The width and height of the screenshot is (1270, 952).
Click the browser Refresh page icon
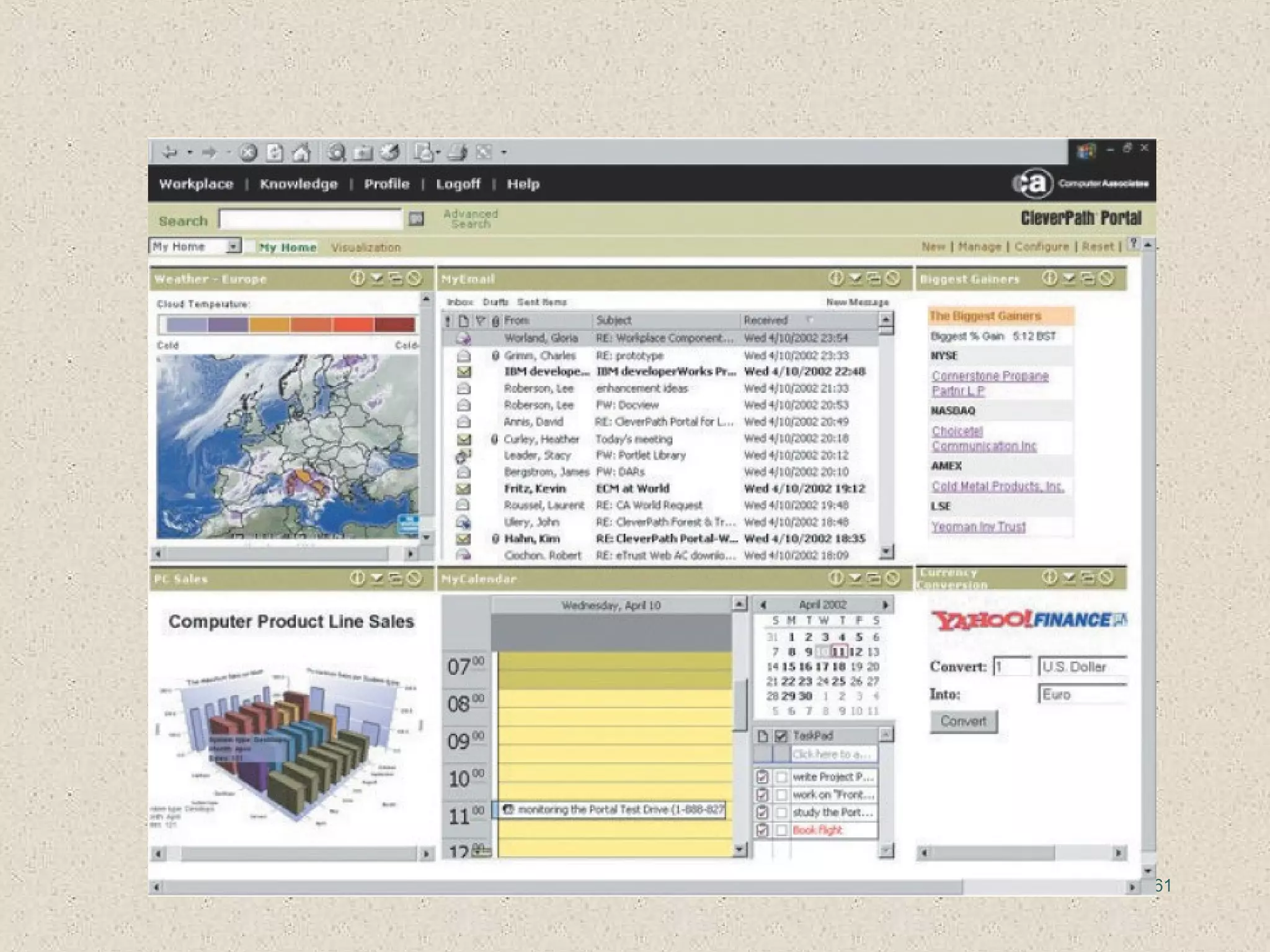pos(274,152)
